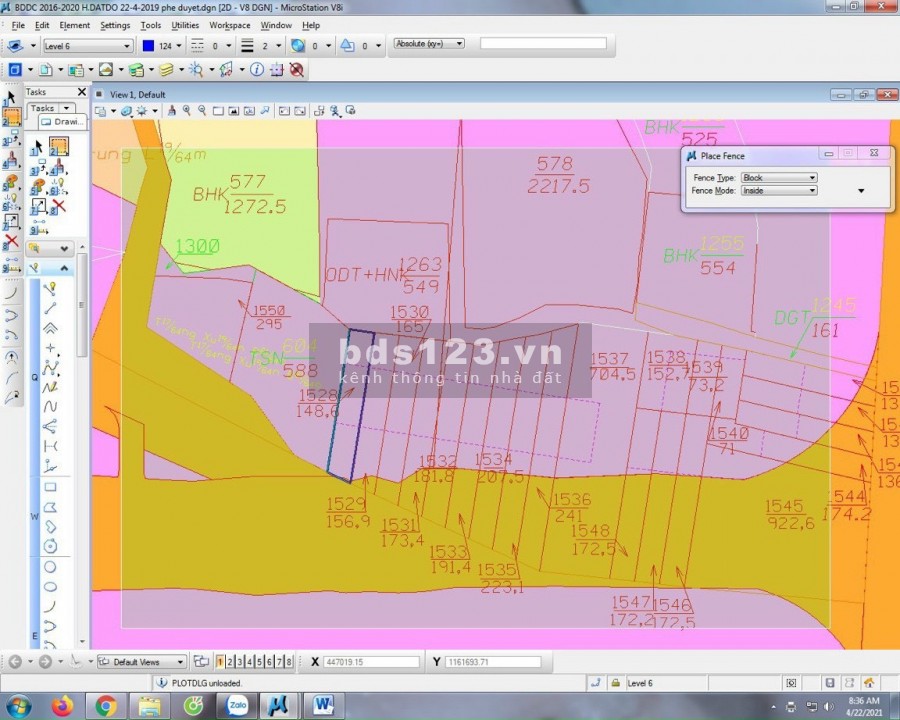Select the Place Circle tool
Image resolution: width=900 pixels, height=720 pixels.
pyautogui.click(x=51, y=567)
